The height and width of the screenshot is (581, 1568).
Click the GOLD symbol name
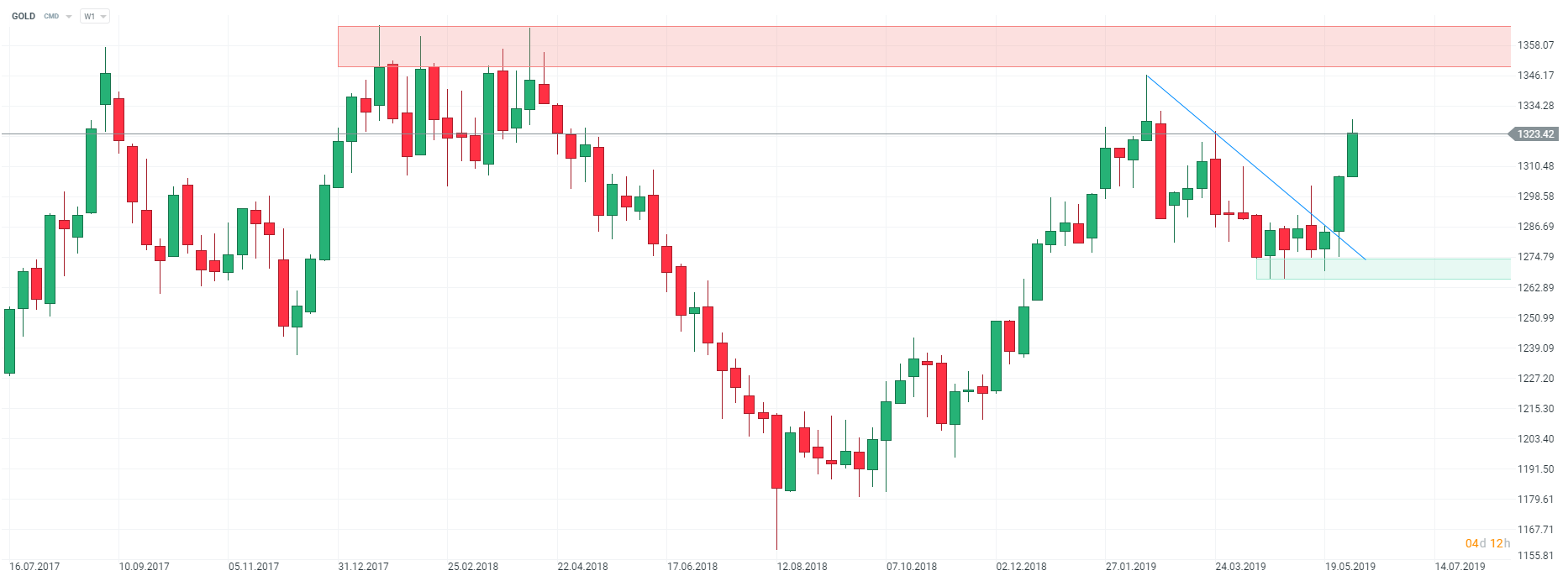pos(24,16)
